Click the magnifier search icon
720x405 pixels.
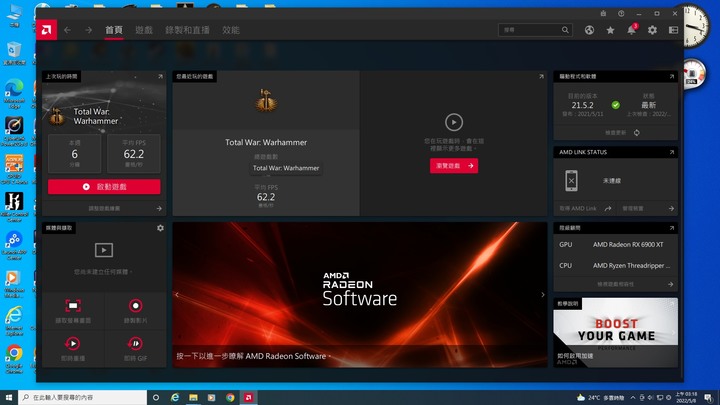[565, 30]
